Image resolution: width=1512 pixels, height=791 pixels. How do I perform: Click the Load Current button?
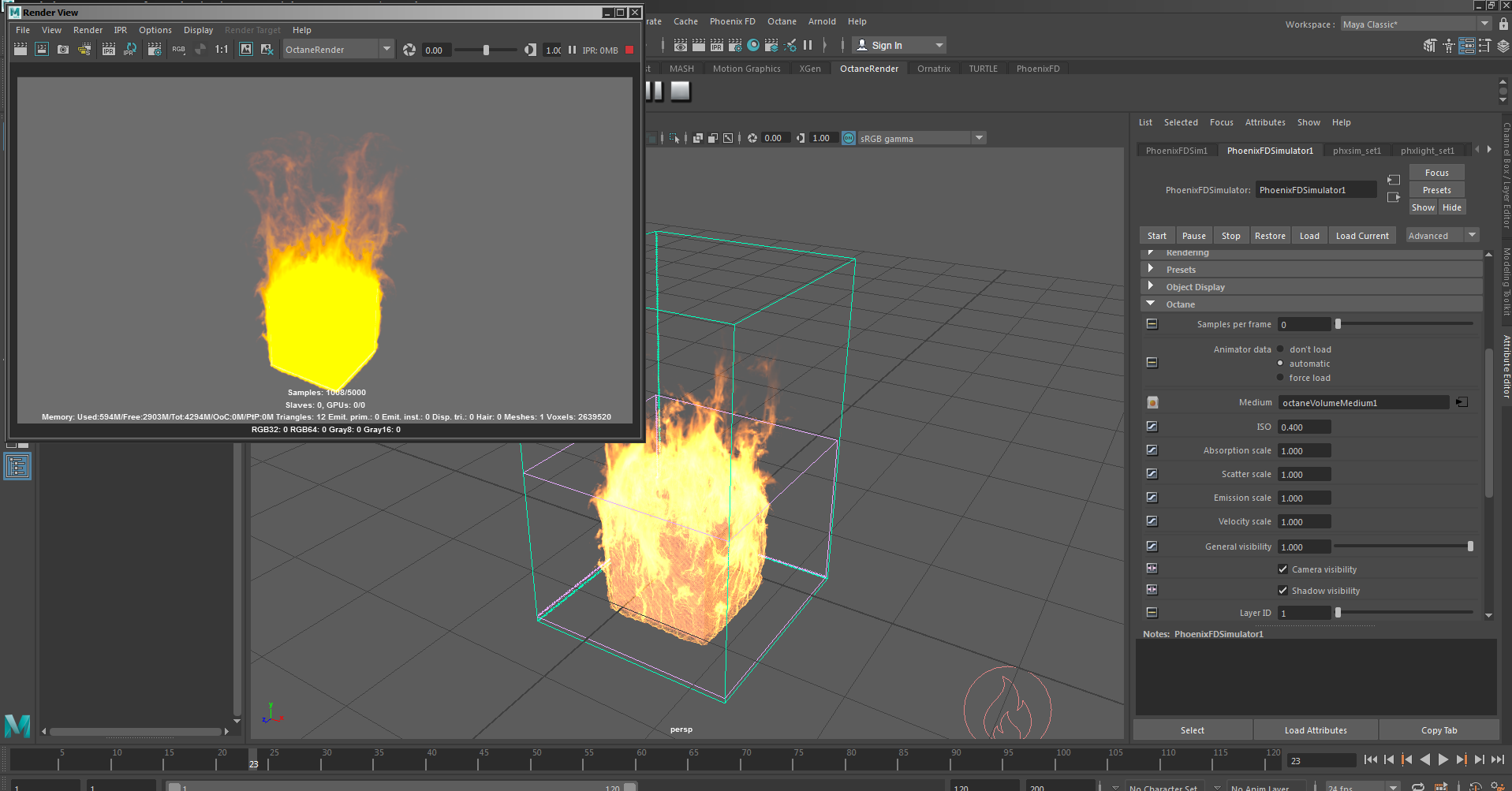[1362, 236]
